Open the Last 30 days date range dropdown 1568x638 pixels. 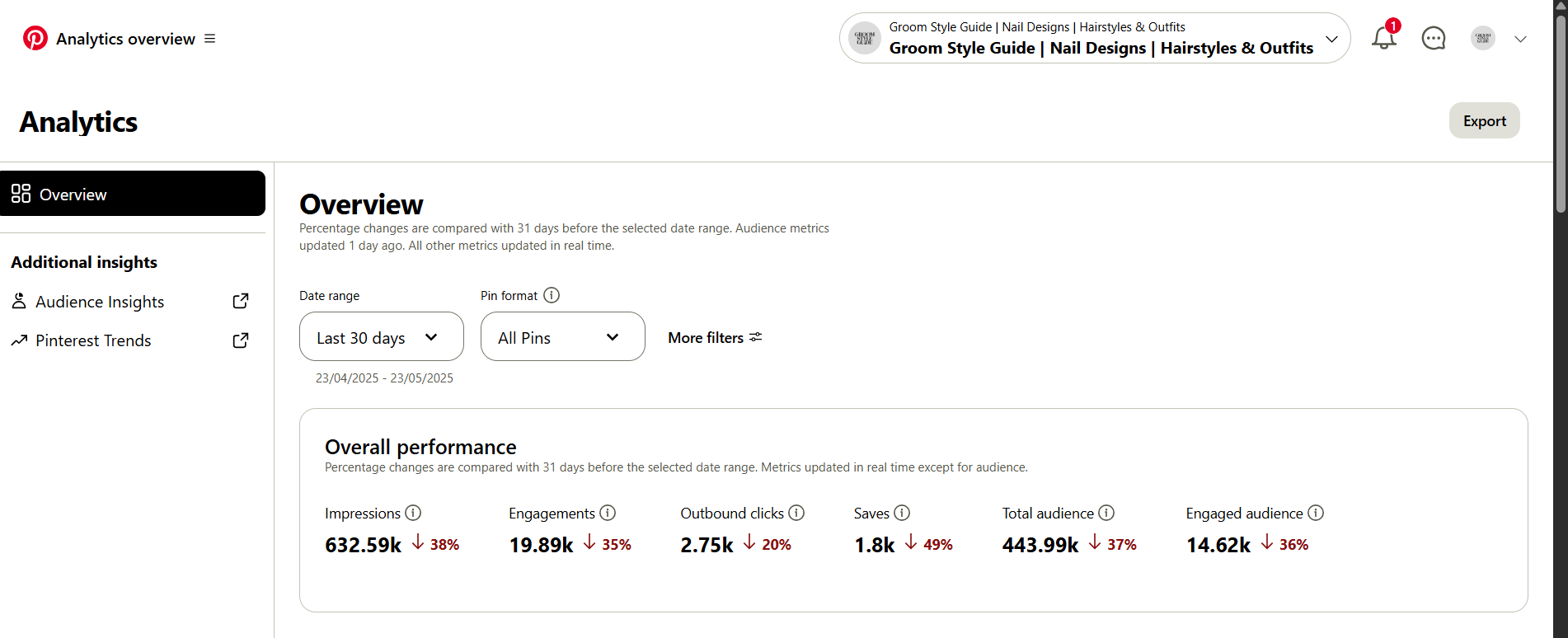tap(382, 336)
